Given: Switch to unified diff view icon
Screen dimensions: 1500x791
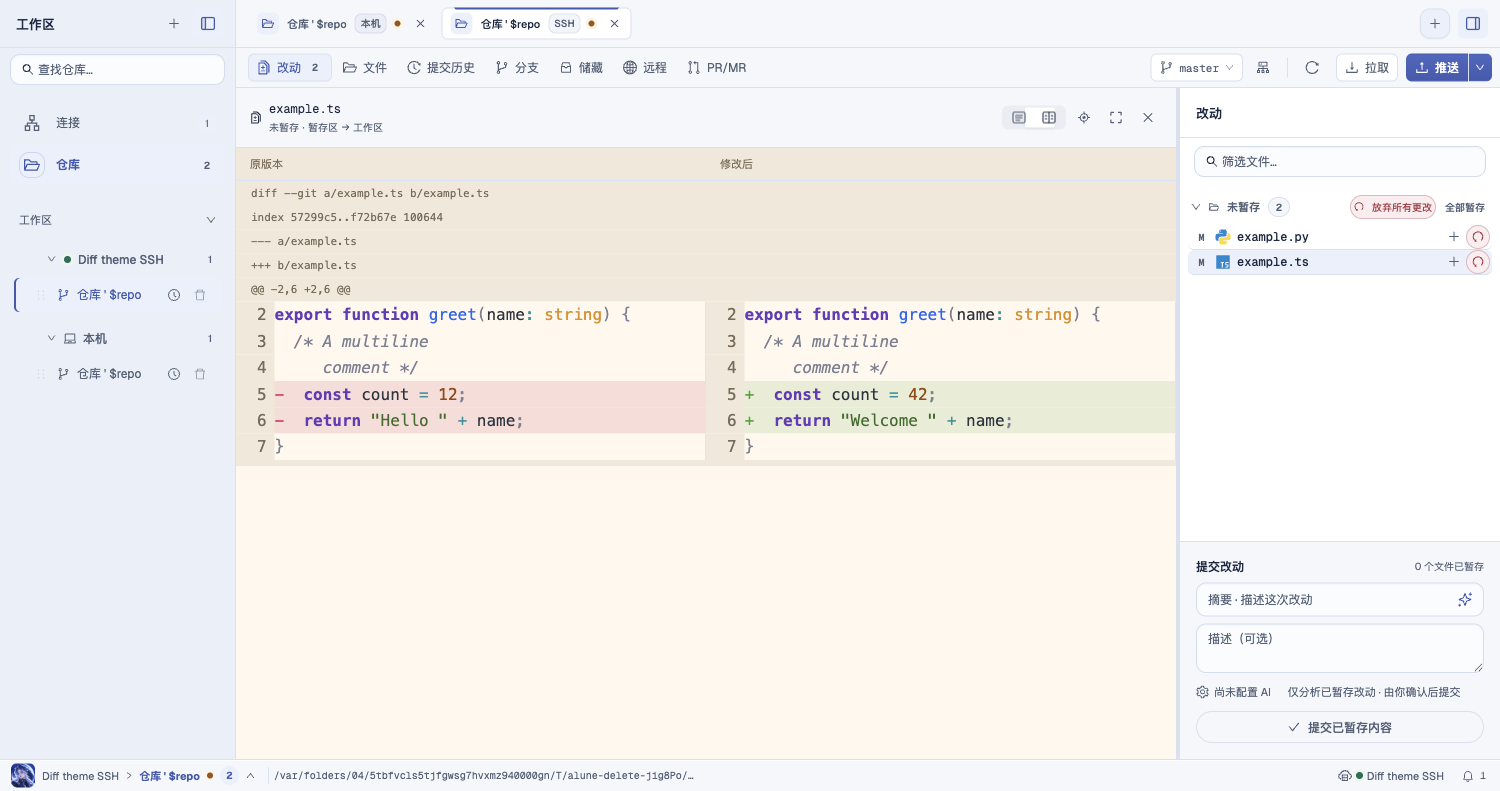Looking at the screenshot, I should [1019, 118].
